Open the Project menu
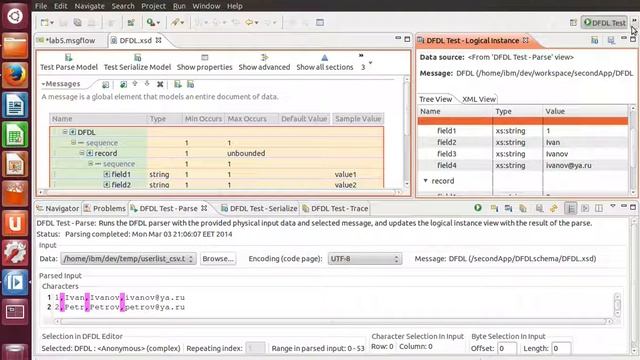 pyautogui.click(x=153, y=6)
